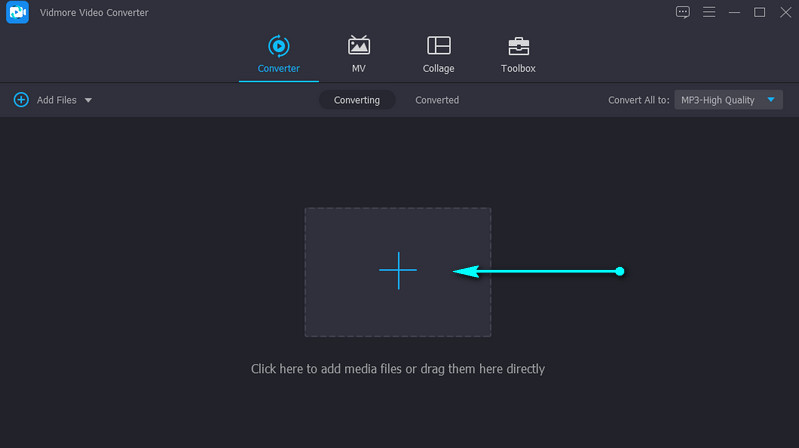Open the MP3-High Quality format dropdown
Image resolution: width=799 pixels, height=448 pixels.
coord(729,100)
